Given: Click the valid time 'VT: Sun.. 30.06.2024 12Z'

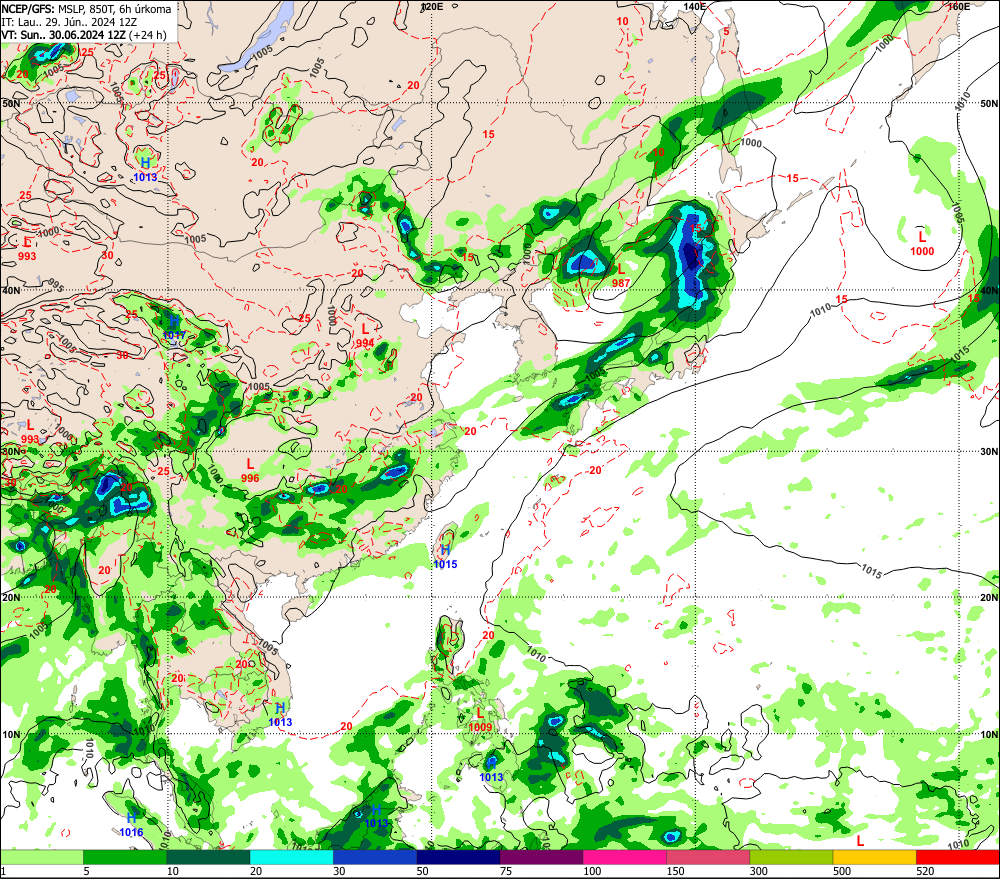Looking at the screenshot, I should pos(63,34).
